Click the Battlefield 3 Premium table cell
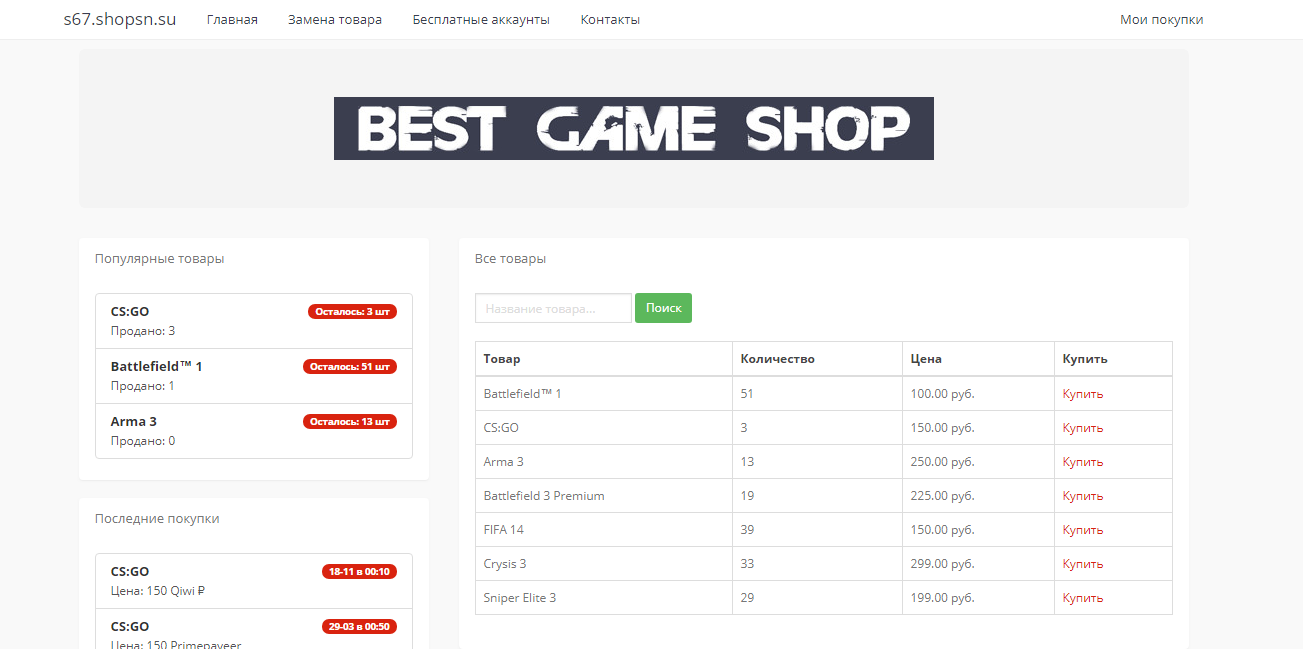The width and height of the screenshot is (1303, 649). tap(604, 496)
